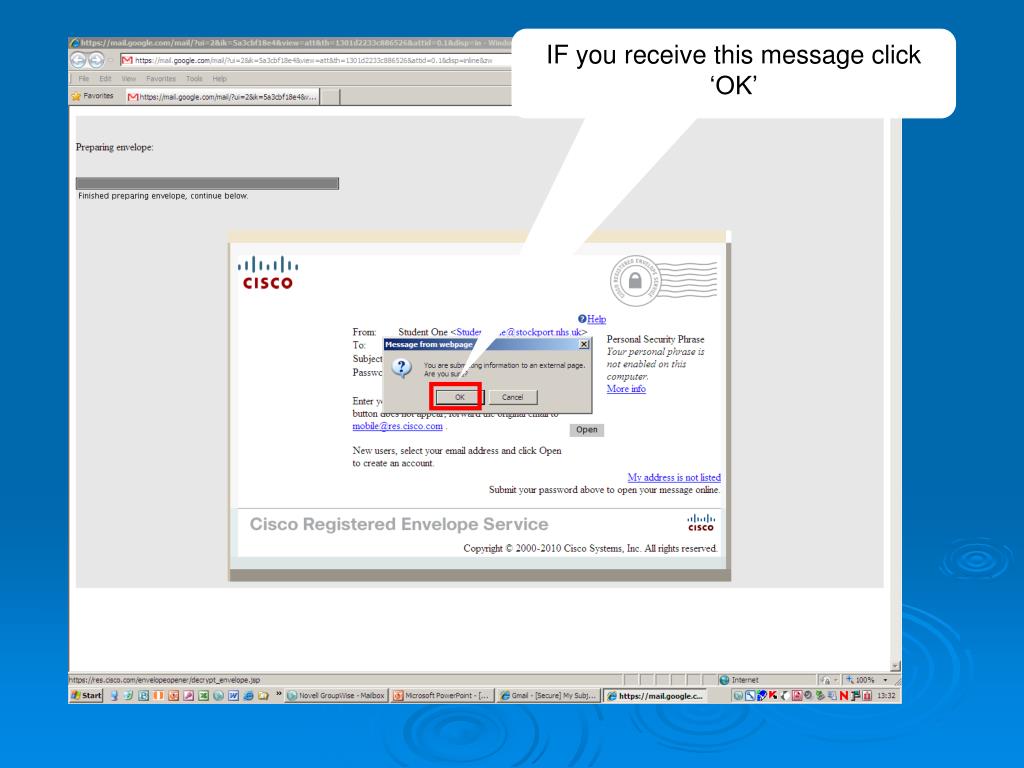The image size is (1024, 768).
Task: Click 'Finished preparing envelope, continue below.' text
Action: [163, 196]
